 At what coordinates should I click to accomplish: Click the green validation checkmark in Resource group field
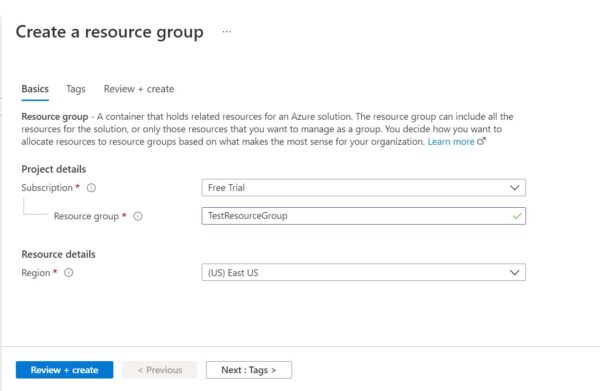[x=517, y=216]
